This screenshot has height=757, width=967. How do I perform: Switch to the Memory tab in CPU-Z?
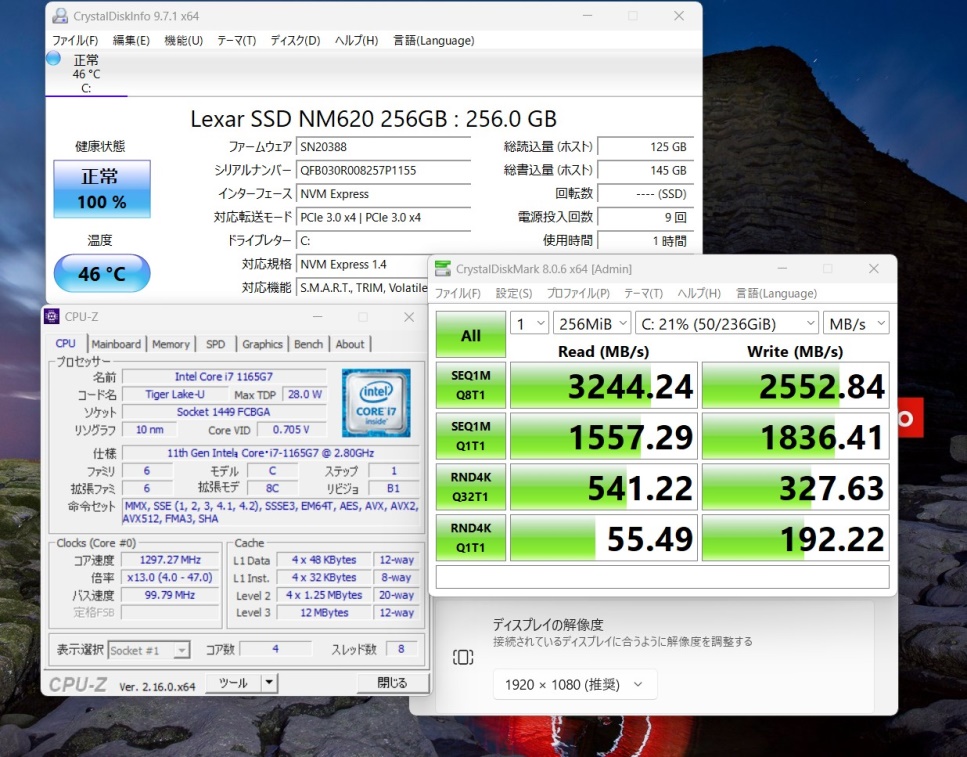click(171, 344)
